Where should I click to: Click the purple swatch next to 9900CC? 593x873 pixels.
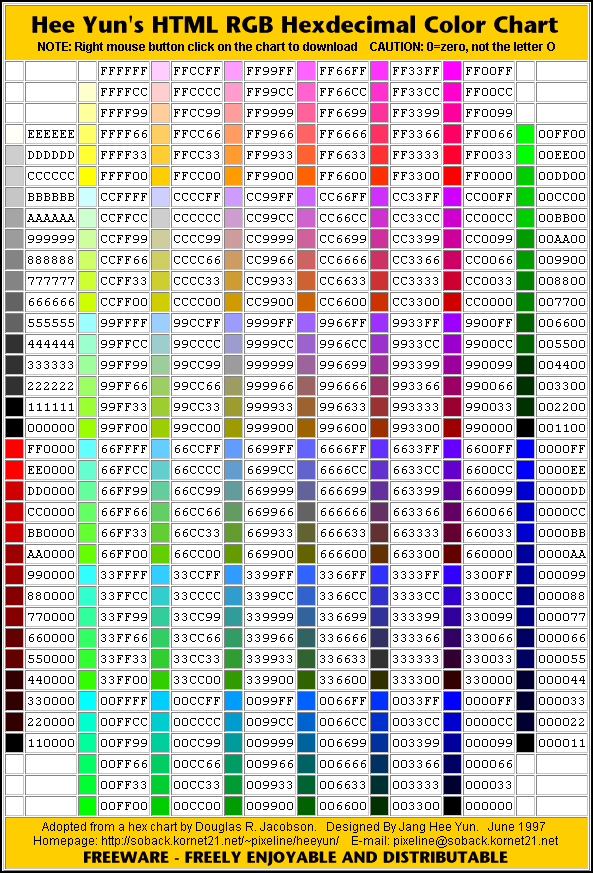tap(452, 344)
